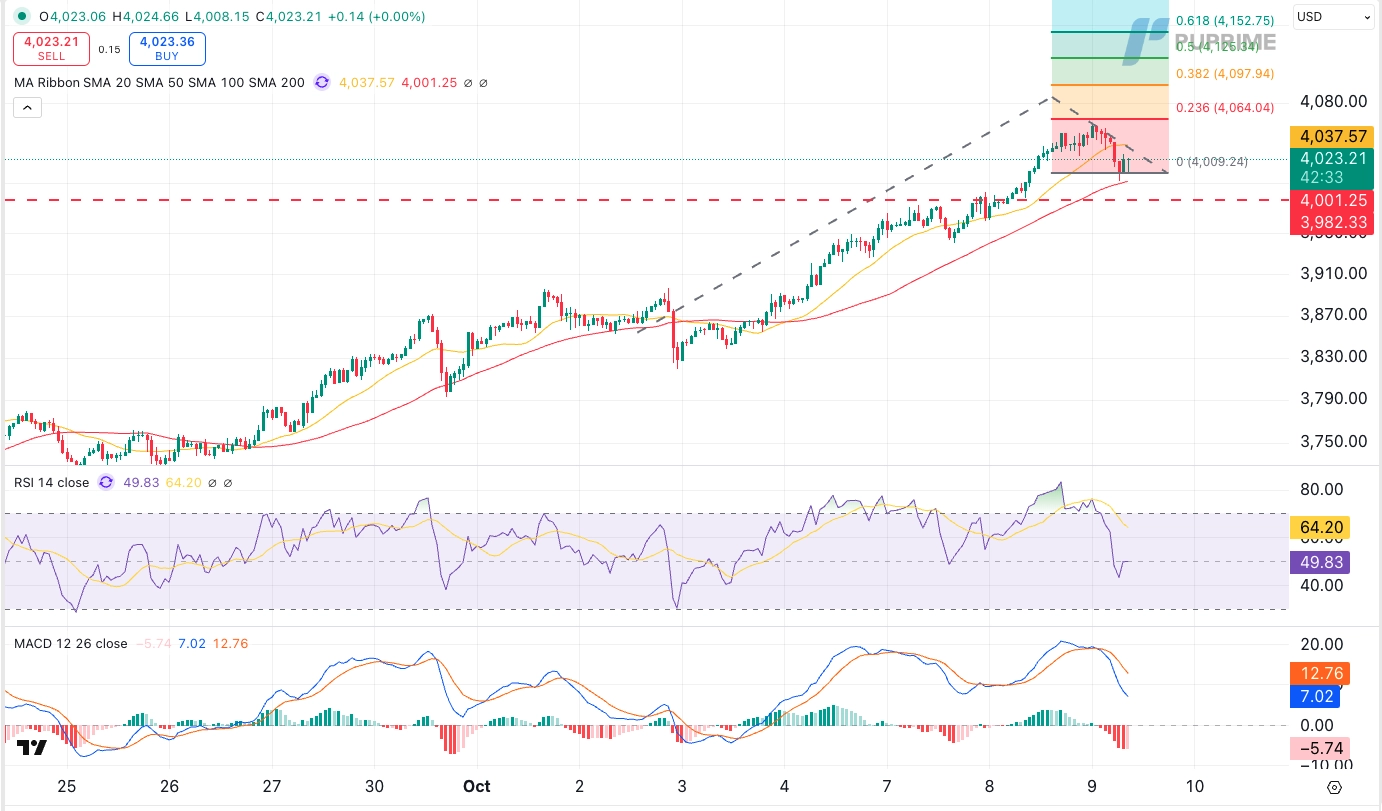Image resolution: width=1382 pixels, height=811 pixels.
Task: Click the TradingView logo icon
Action: coord(31,748)
